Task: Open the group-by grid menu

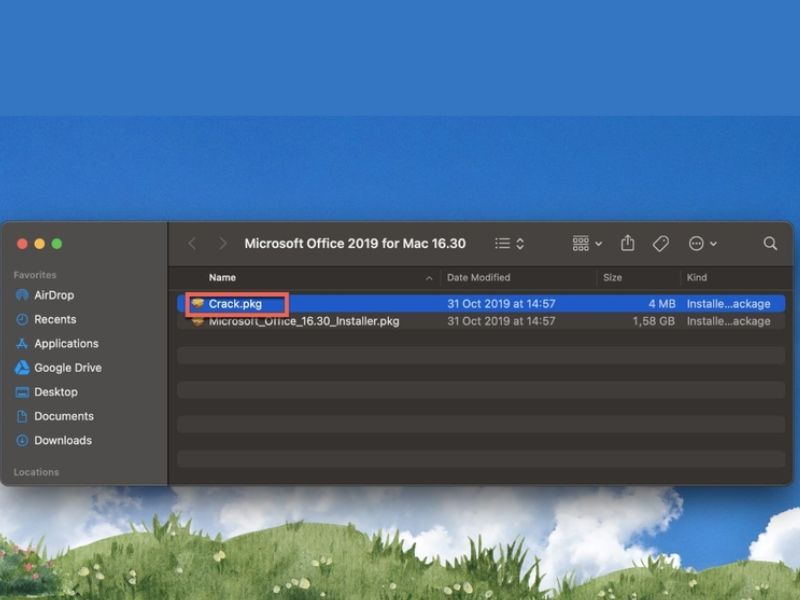Action: tap(587, 243)
